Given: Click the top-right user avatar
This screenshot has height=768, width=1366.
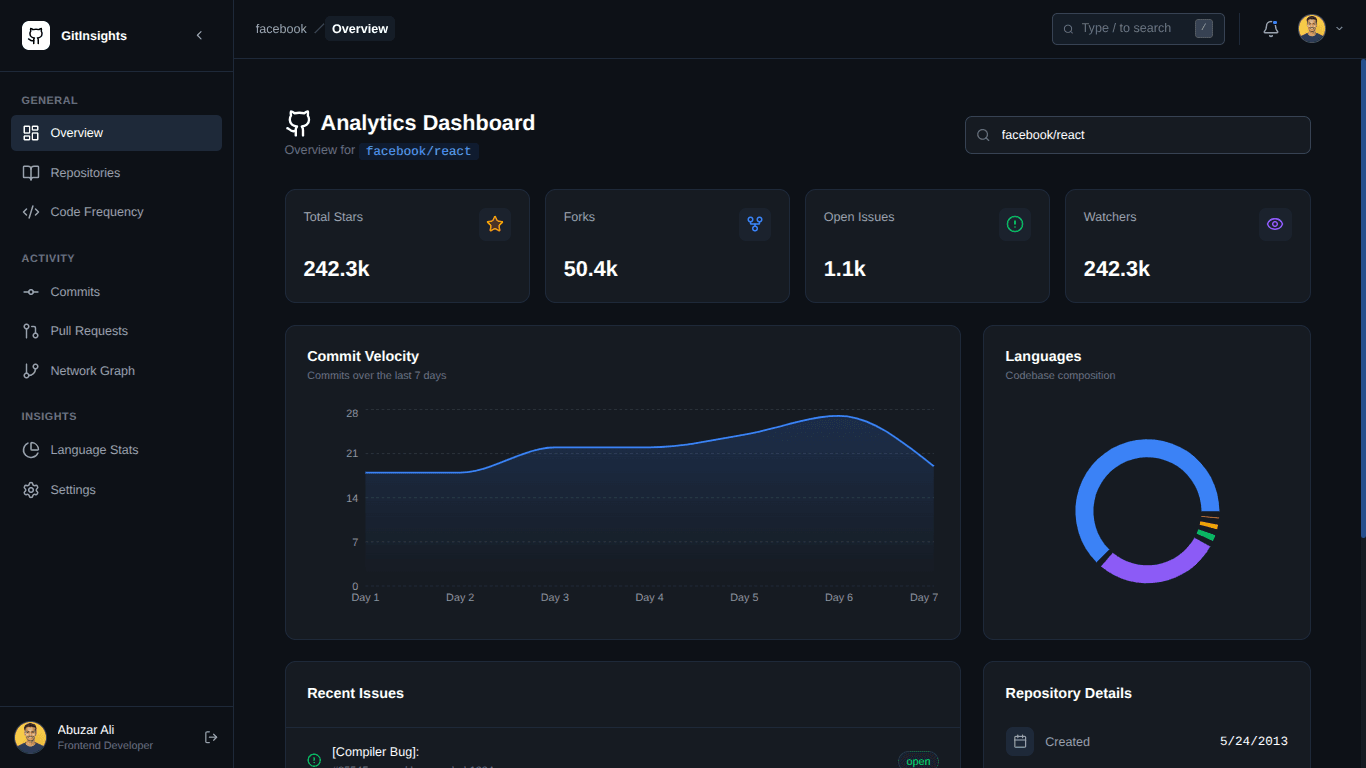Looking at the screenshot, I should [x=1312, y=29].
